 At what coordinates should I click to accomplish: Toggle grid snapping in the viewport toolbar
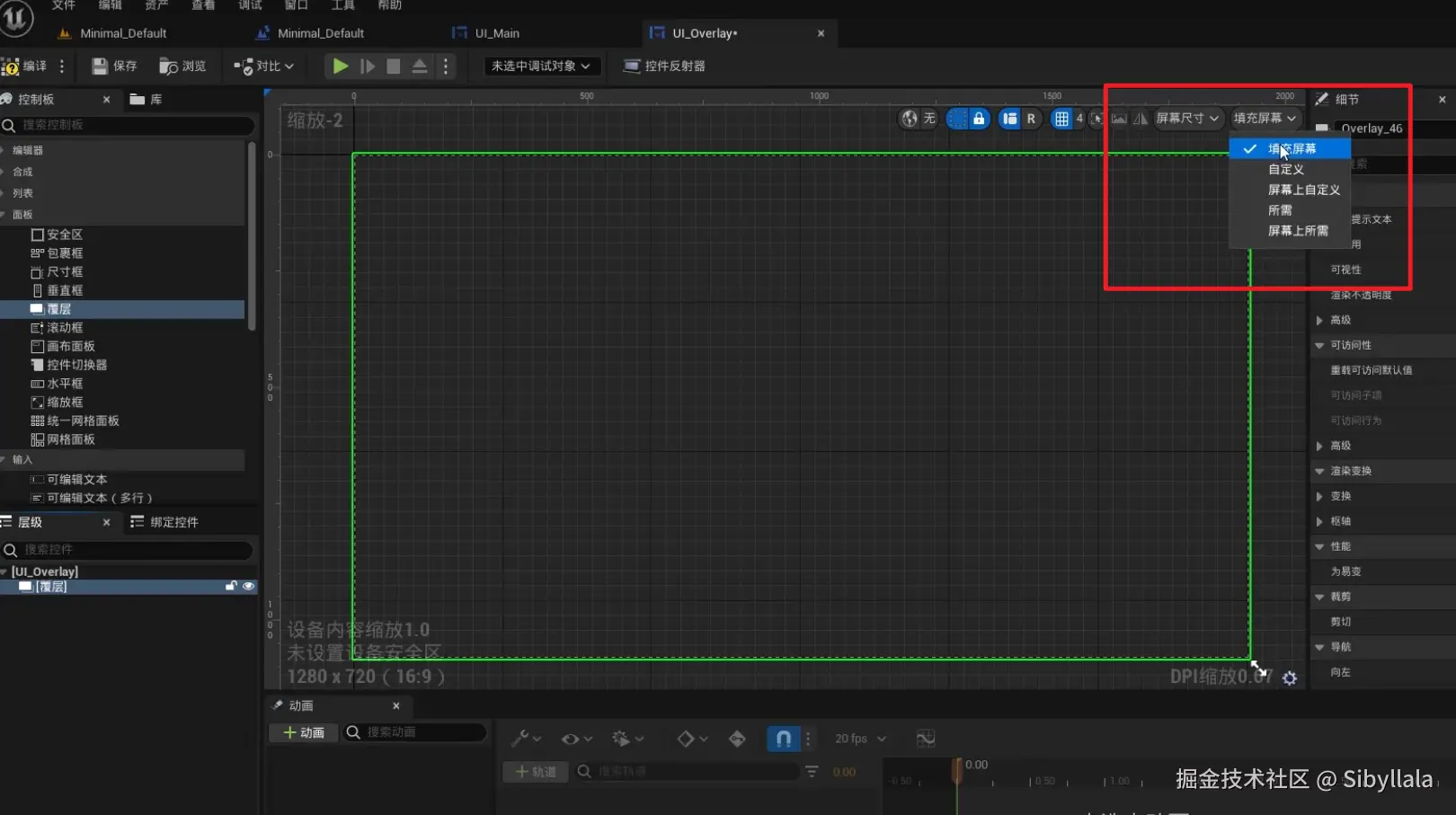coord(1062,119)
